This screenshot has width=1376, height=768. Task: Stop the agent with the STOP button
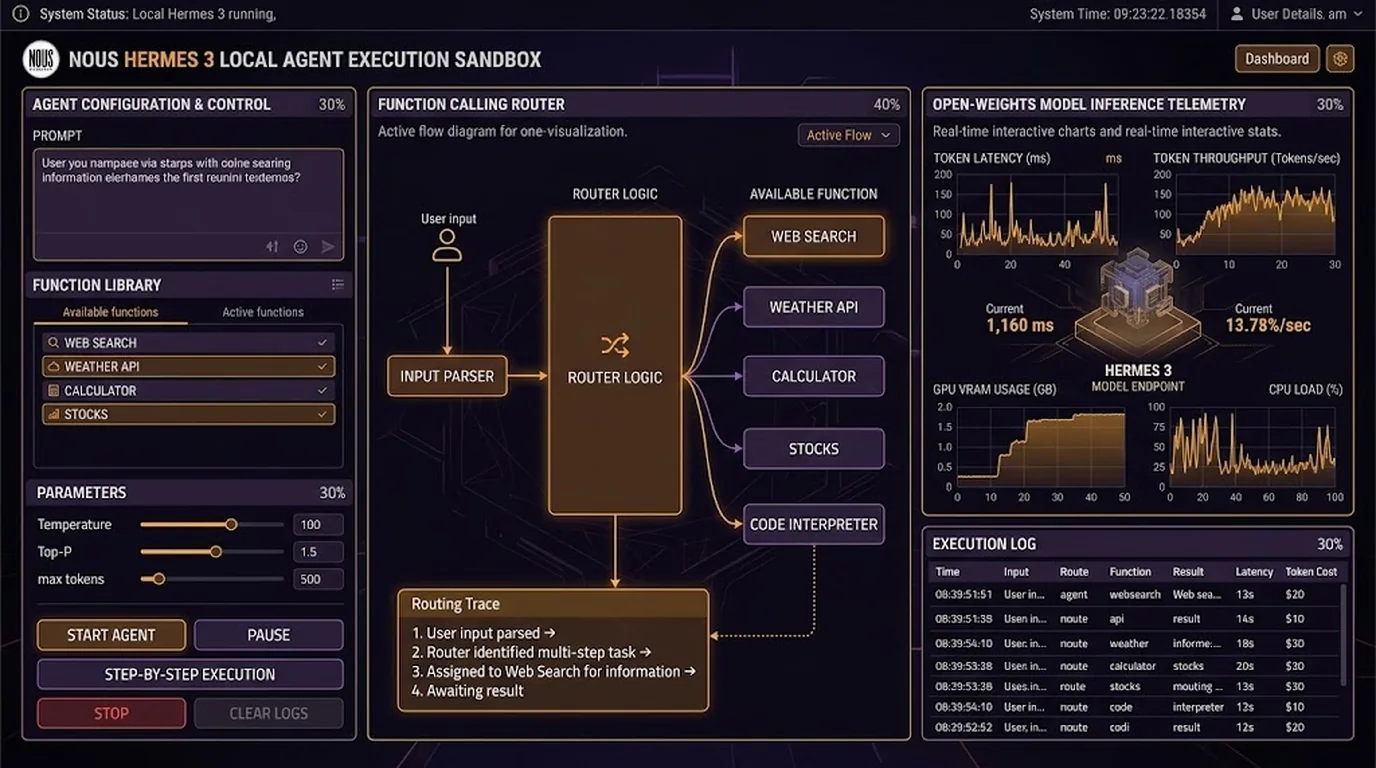coord(111,713)
